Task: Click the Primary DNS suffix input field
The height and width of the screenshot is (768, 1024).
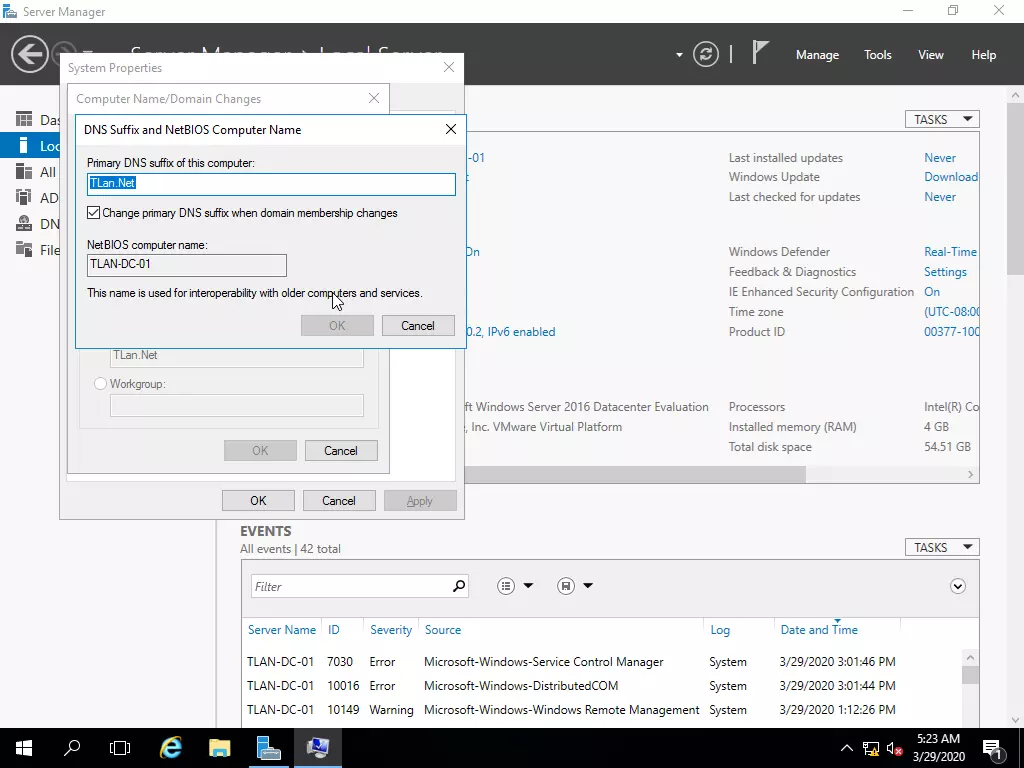Action: 271,184
